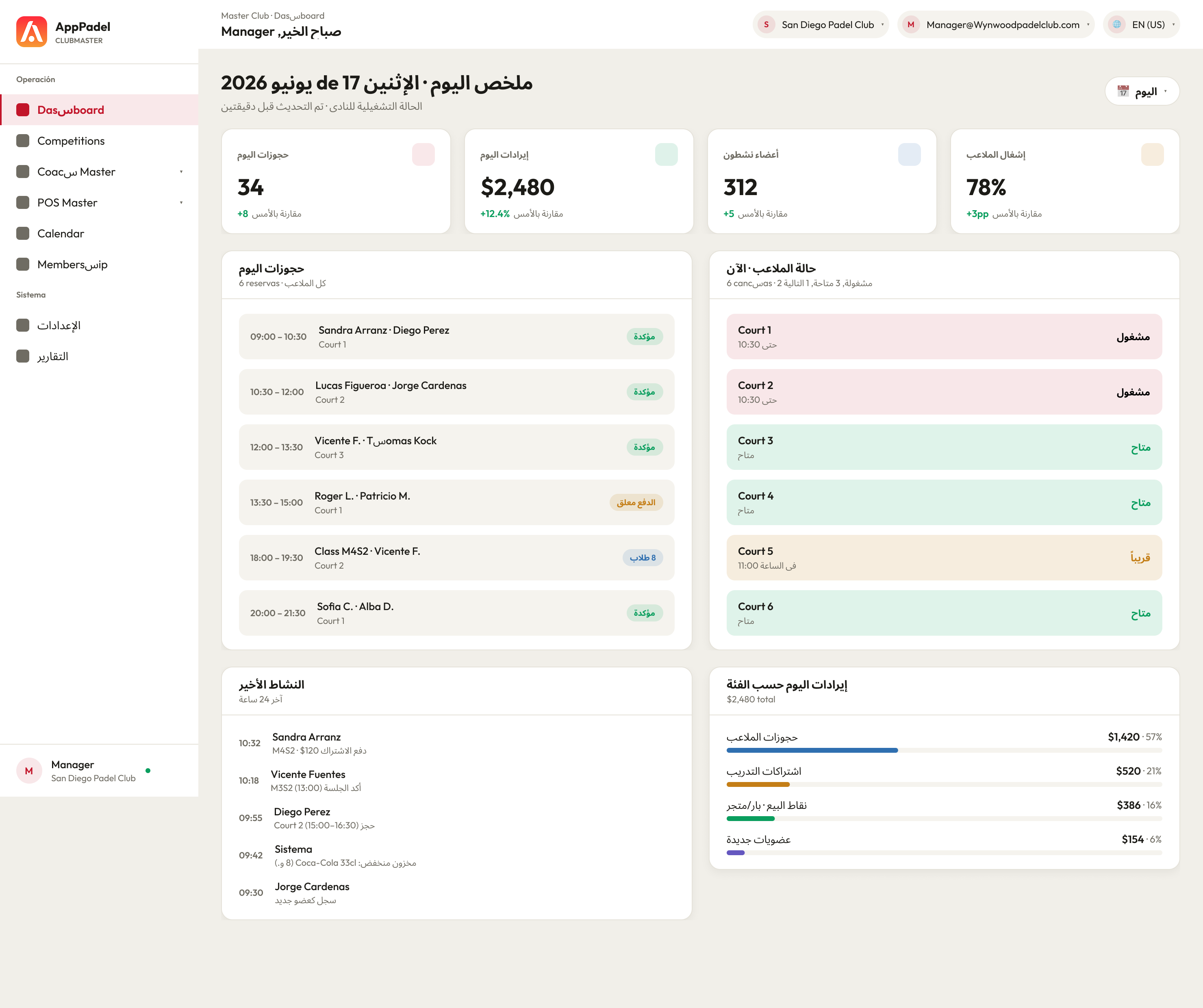Click the 34 bookings today value
The height and width of the screenshot is (1008, 1203).
pyautogui.click(x=250, y=187)
